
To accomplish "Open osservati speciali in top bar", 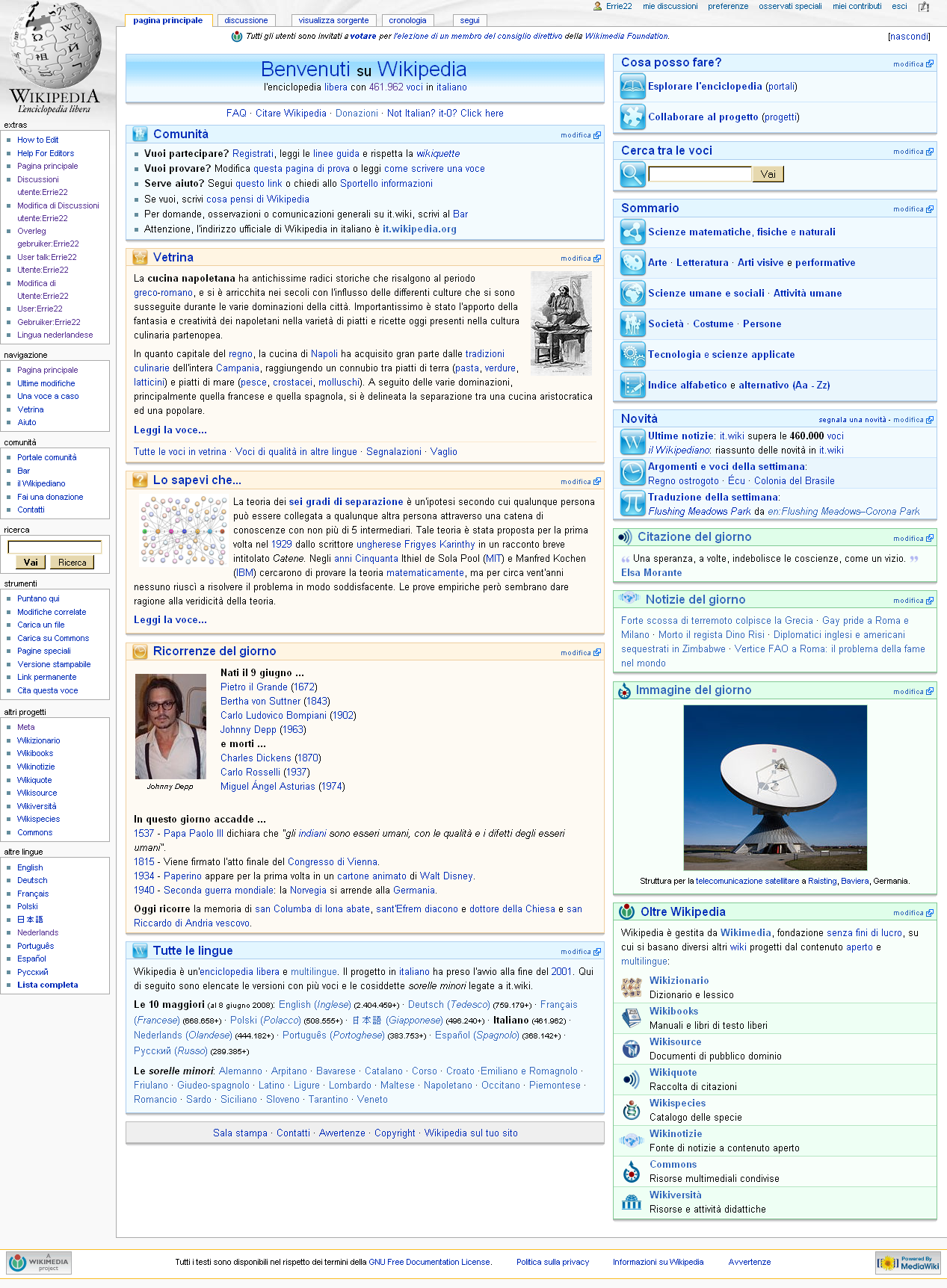I will tap(790, 6).
